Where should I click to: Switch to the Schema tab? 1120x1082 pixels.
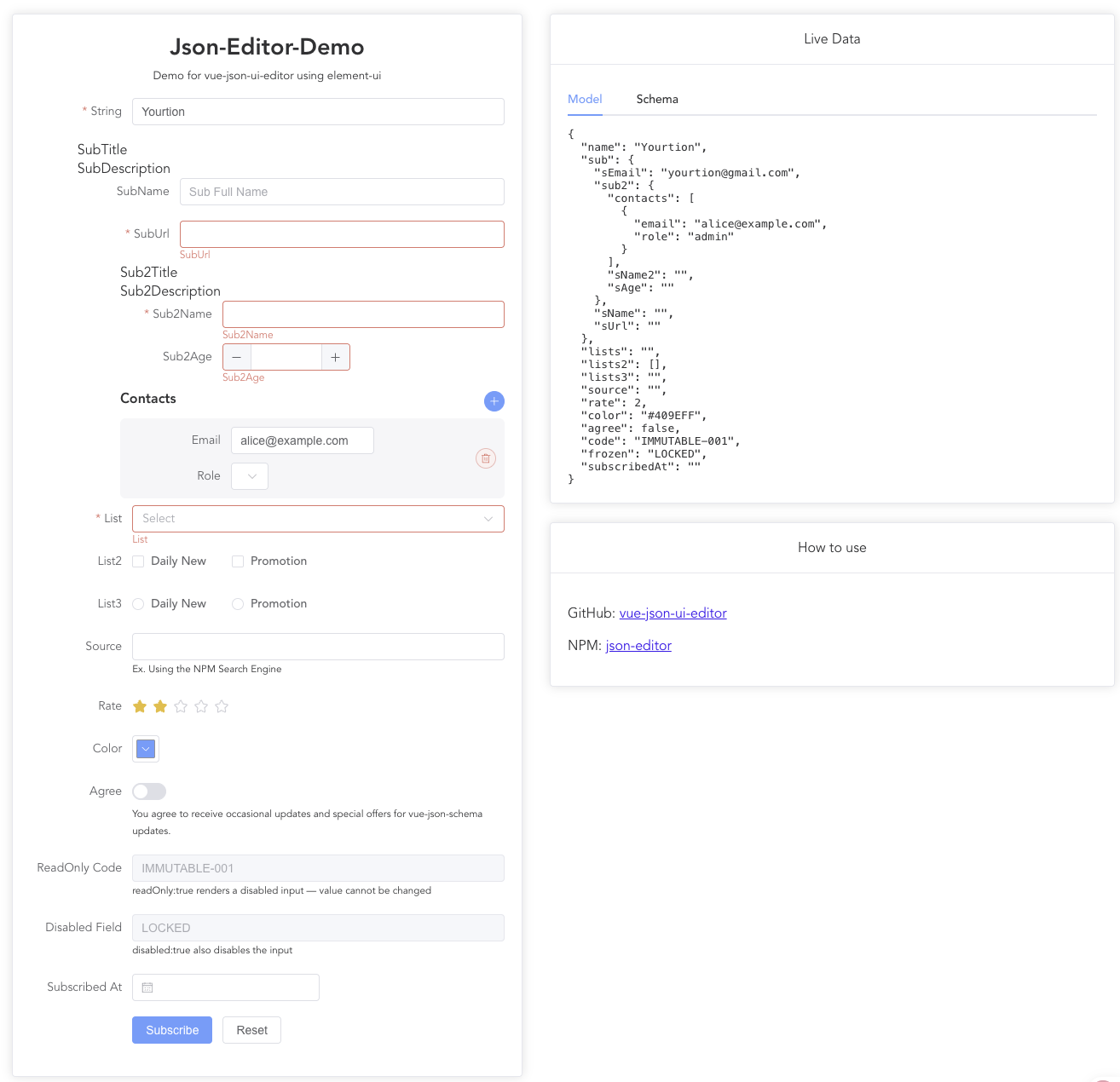657,99
